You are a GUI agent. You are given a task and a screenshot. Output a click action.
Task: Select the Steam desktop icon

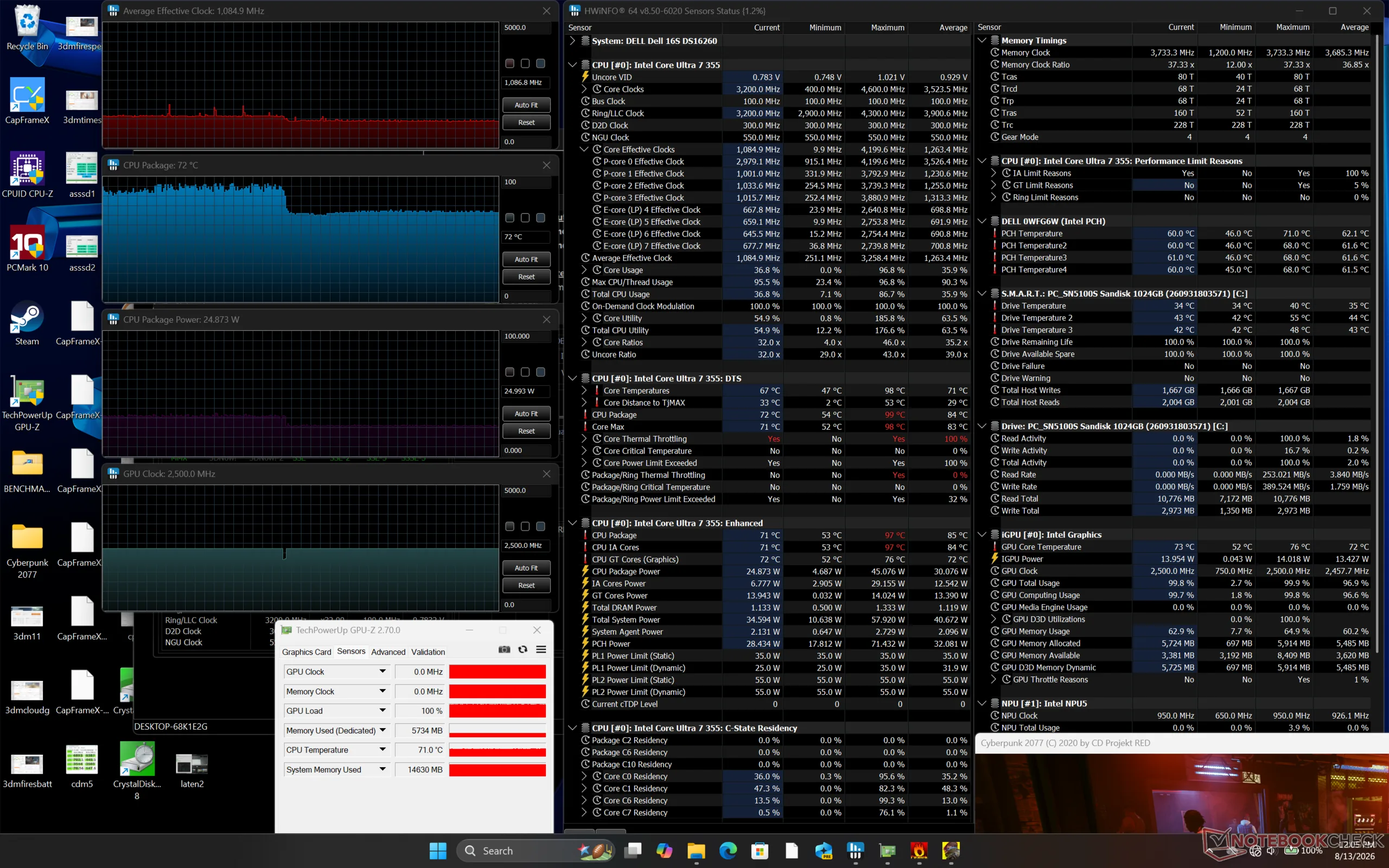(27, 323)
